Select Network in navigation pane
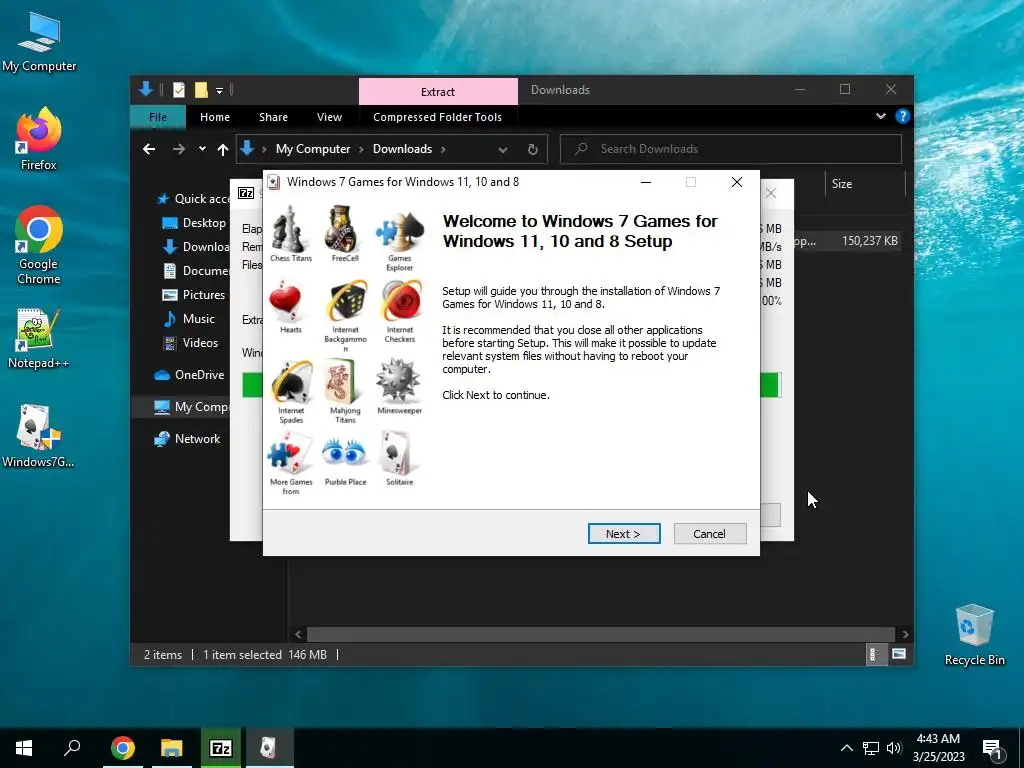1024x768 pixels. tap(187, 439)
